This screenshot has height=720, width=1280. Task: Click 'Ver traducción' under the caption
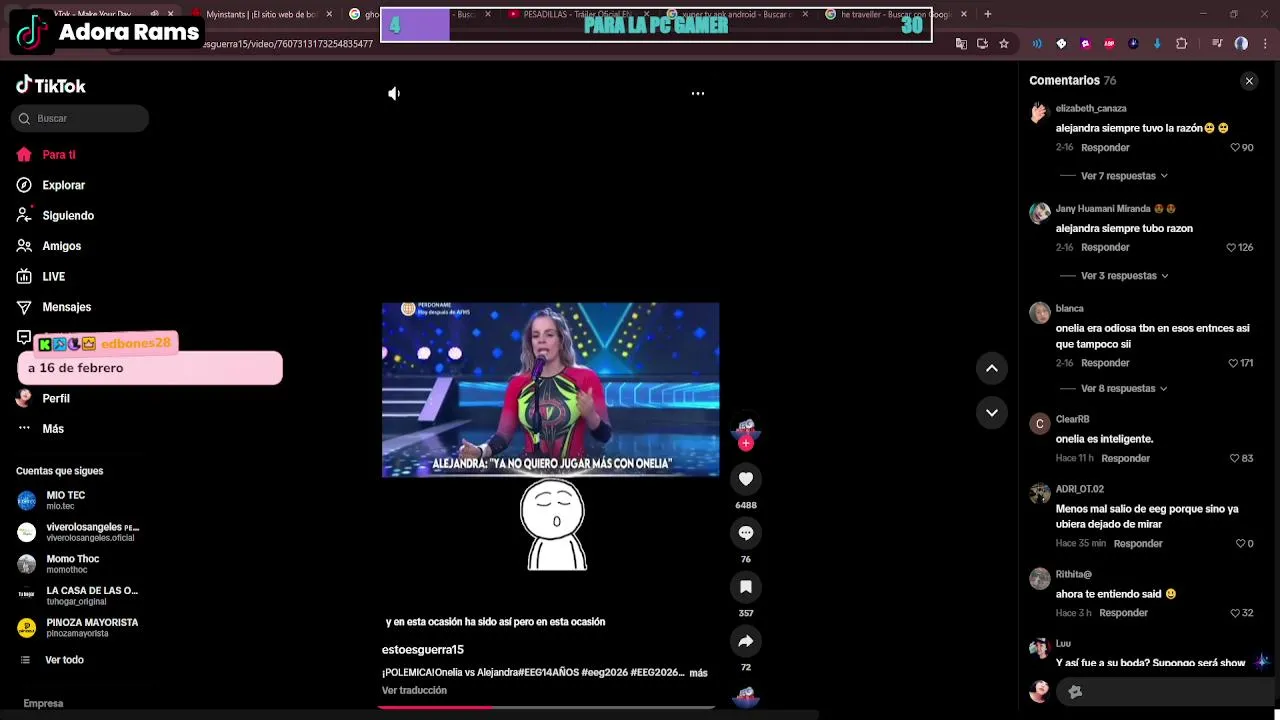[x=414, y=691]
